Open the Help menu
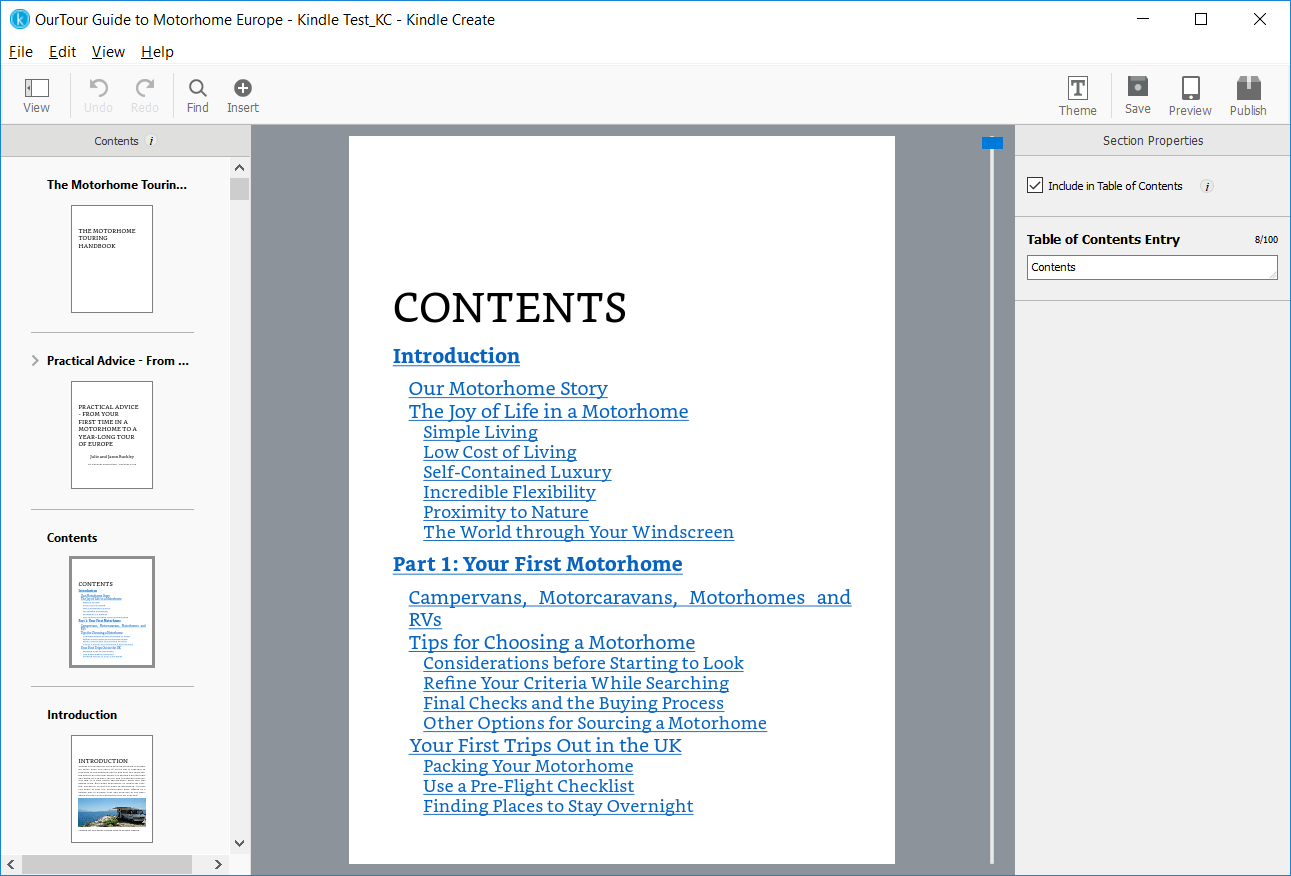 (x=157, y=51)
